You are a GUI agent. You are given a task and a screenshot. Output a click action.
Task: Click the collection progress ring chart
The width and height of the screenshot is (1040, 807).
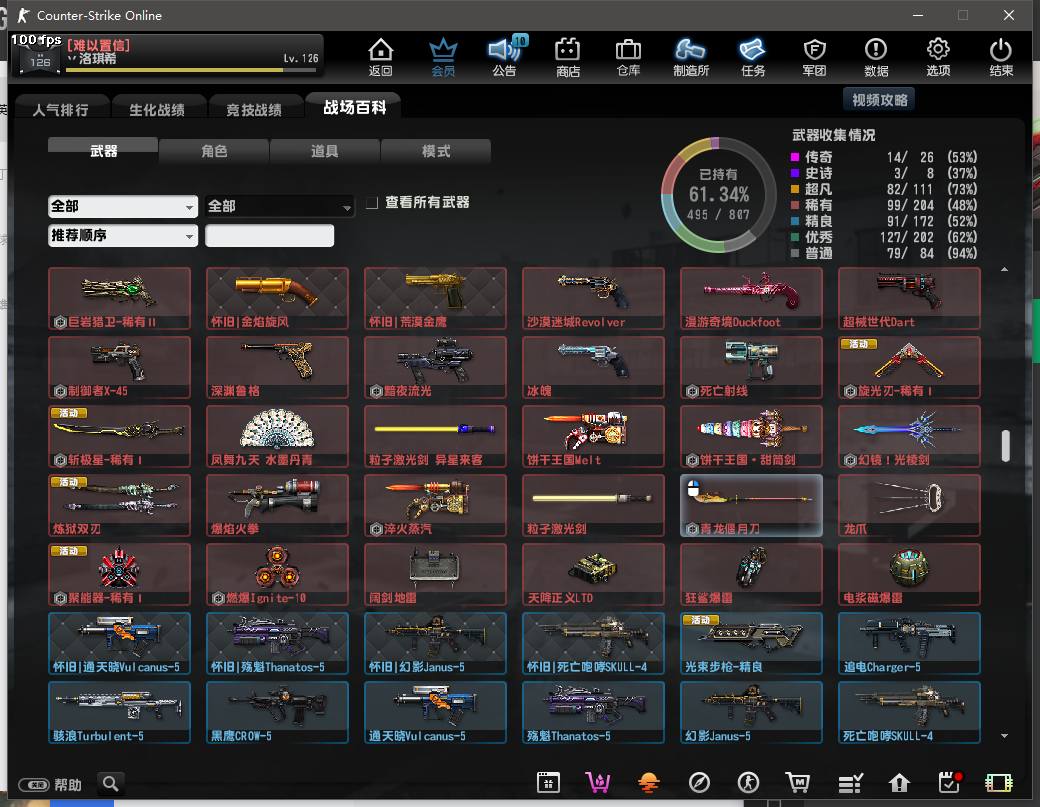(x=718, y=194)
